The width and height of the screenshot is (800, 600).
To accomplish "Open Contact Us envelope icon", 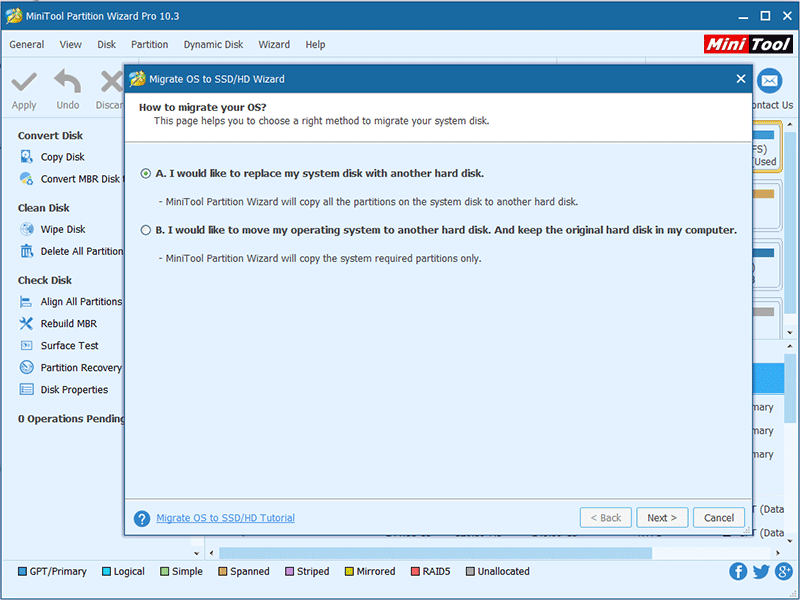I will point(769,81).
